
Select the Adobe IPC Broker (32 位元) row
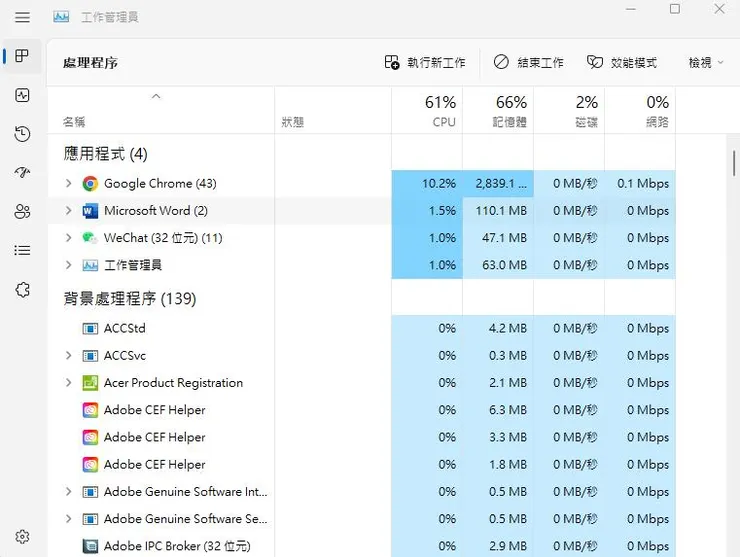(362, 546)
